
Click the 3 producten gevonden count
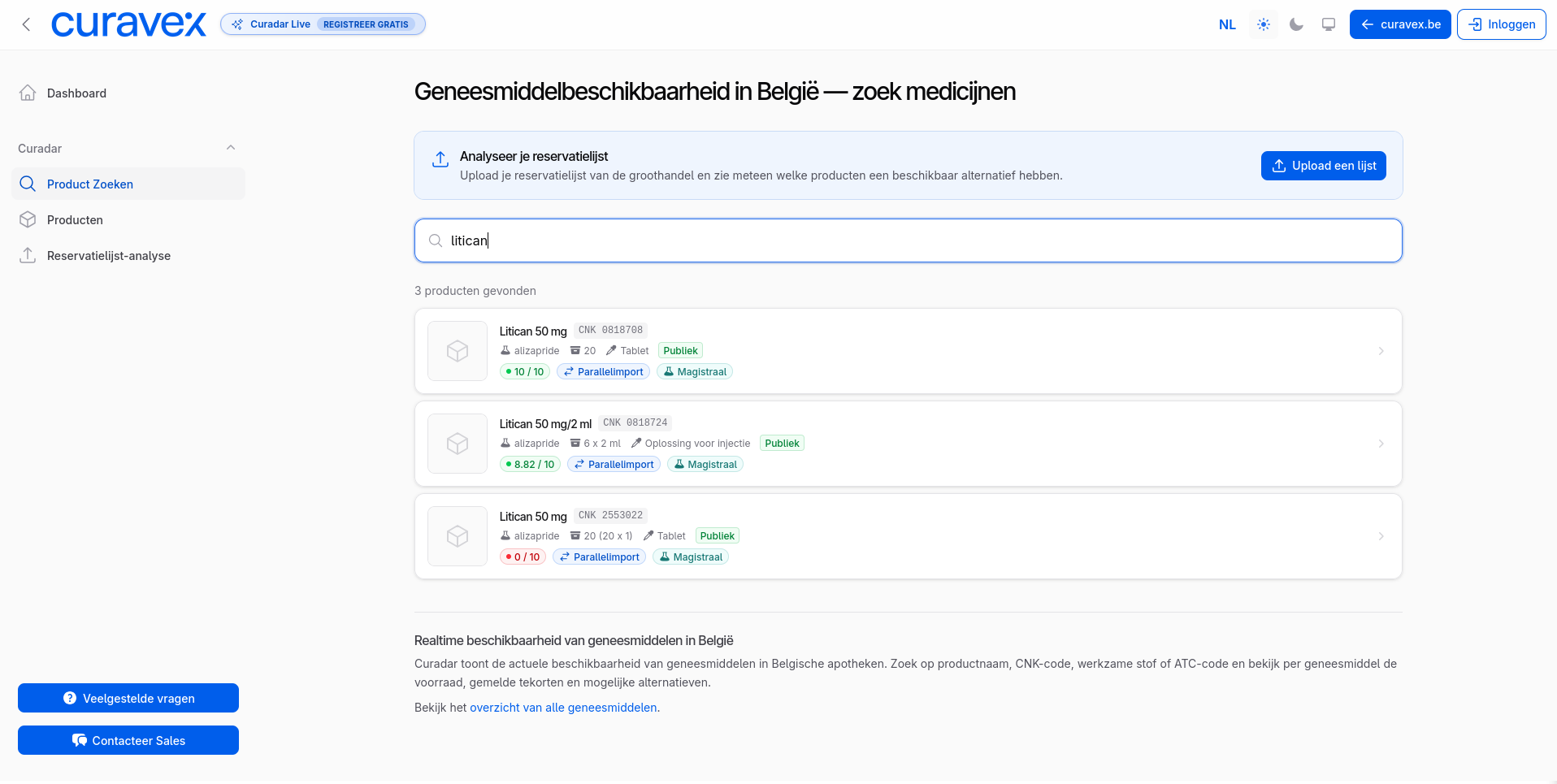475,291
